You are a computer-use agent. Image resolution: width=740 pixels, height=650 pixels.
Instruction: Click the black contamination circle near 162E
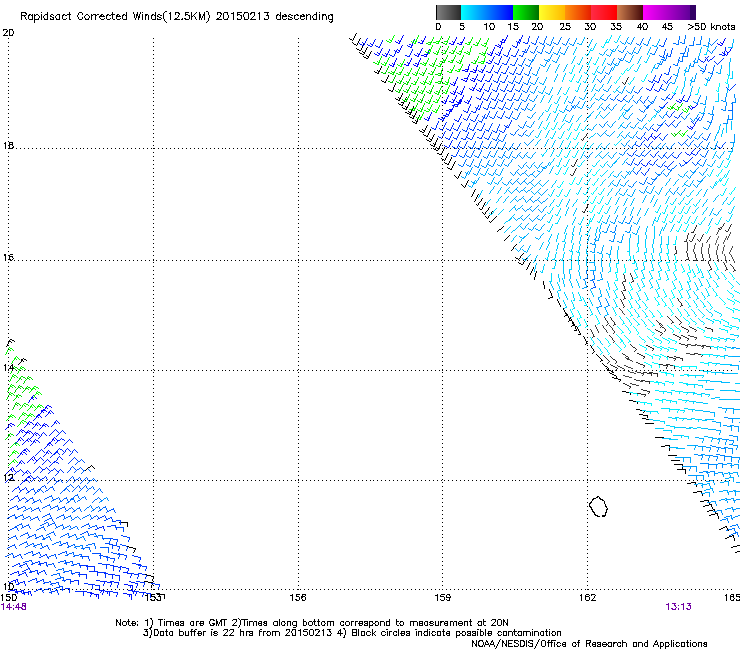click(x=598, y=506)
